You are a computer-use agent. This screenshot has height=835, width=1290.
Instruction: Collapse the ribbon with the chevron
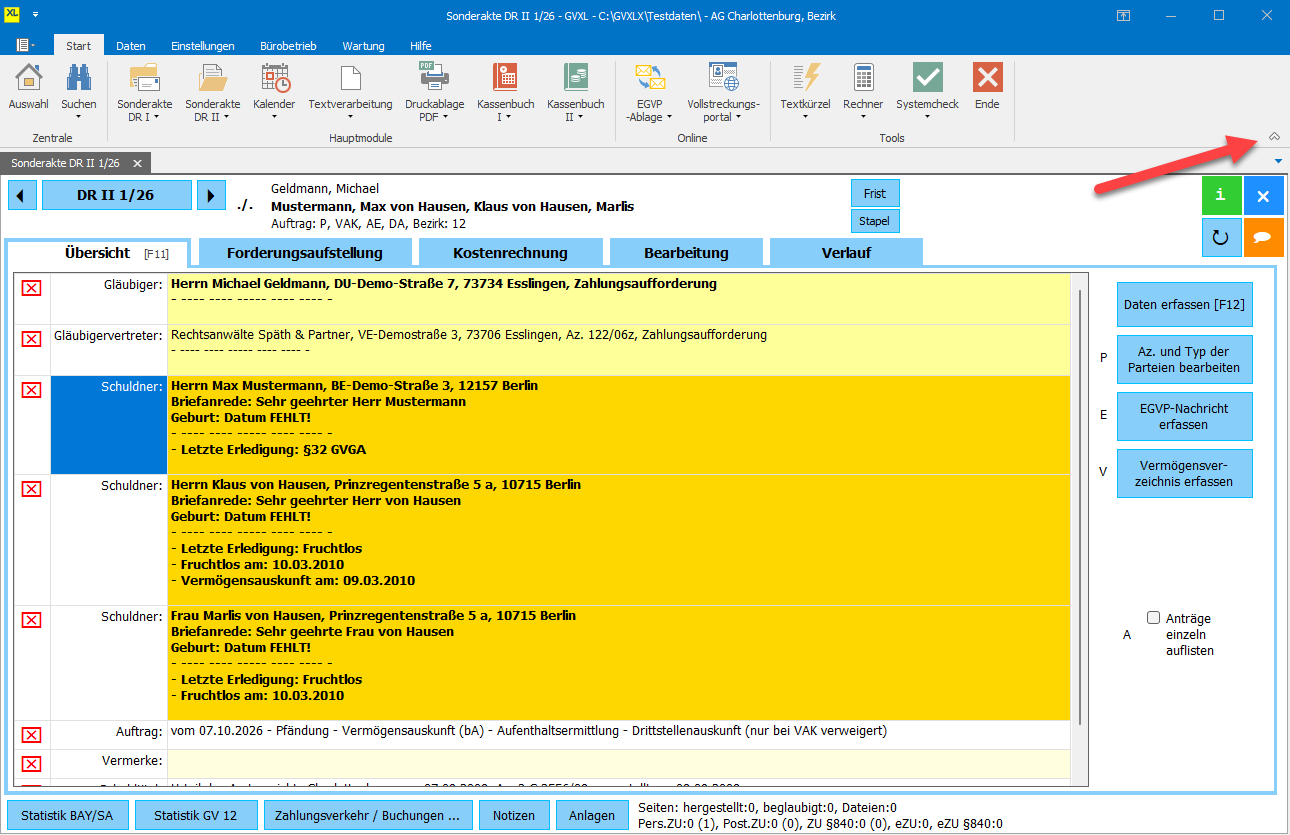tap(1274, 136)
